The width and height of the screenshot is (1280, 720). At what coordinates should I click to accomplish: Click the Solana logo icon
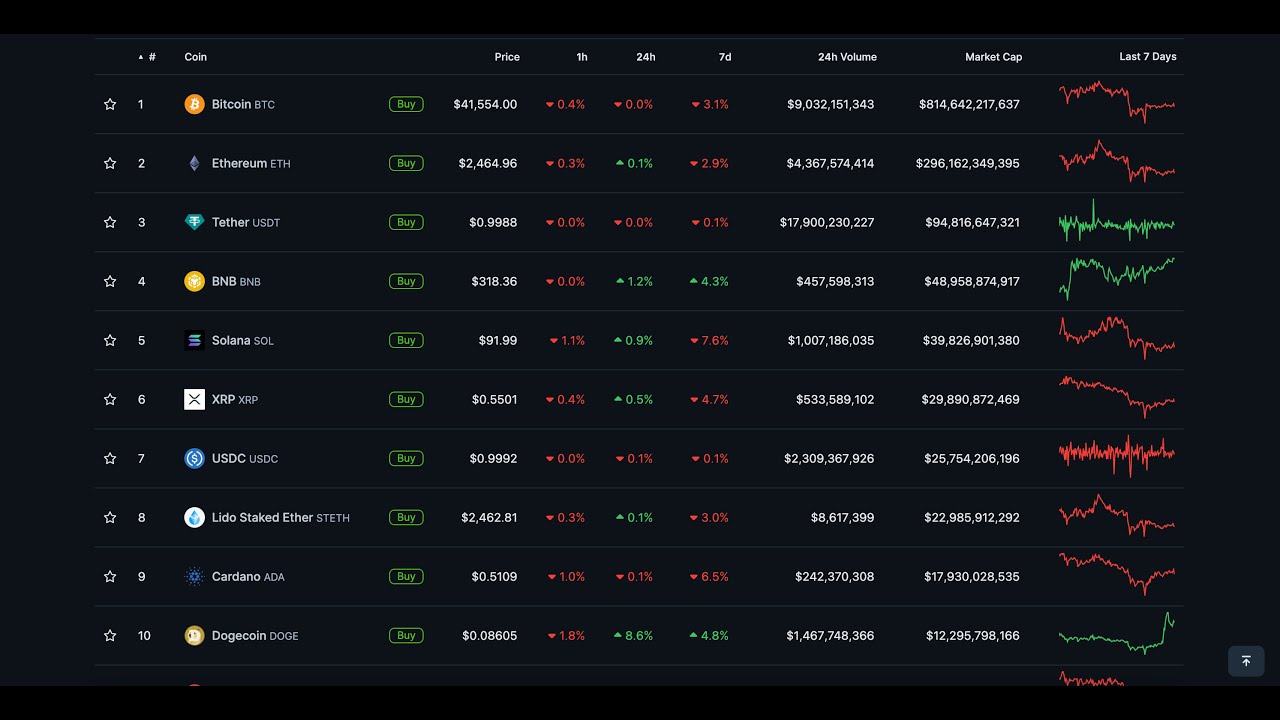pos(194,340)
